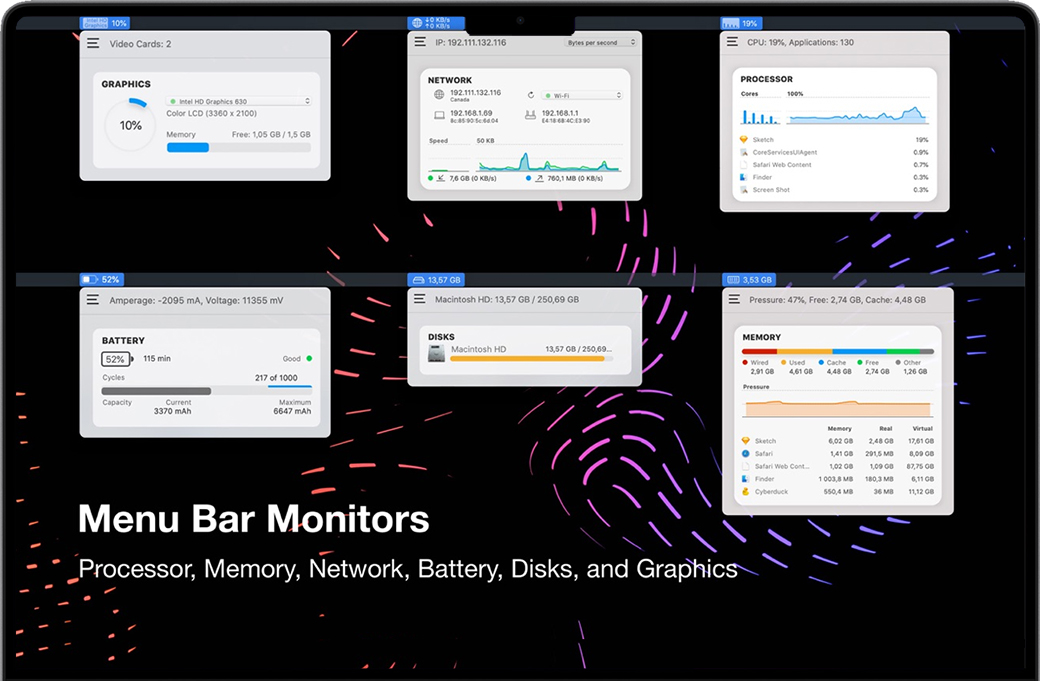Open the Network panel hamburger menu
The height and width of the screenshot is (681, 1040).
pyautogui.click(x=420, y=42)
